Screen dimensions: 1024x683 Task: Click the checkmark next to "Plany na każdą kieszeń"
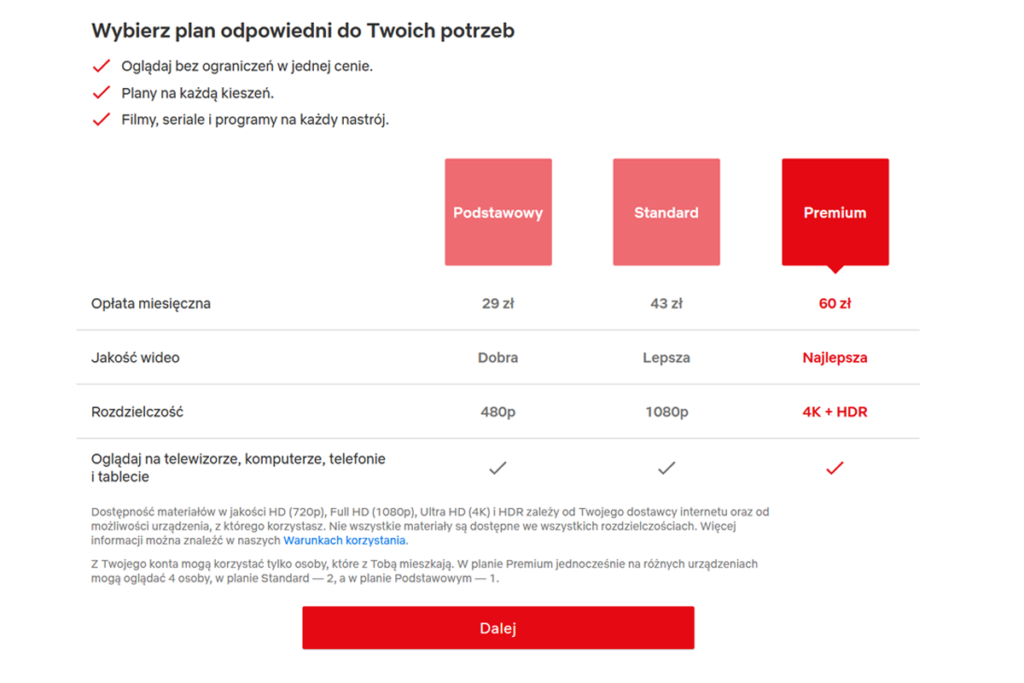point(101,91)
